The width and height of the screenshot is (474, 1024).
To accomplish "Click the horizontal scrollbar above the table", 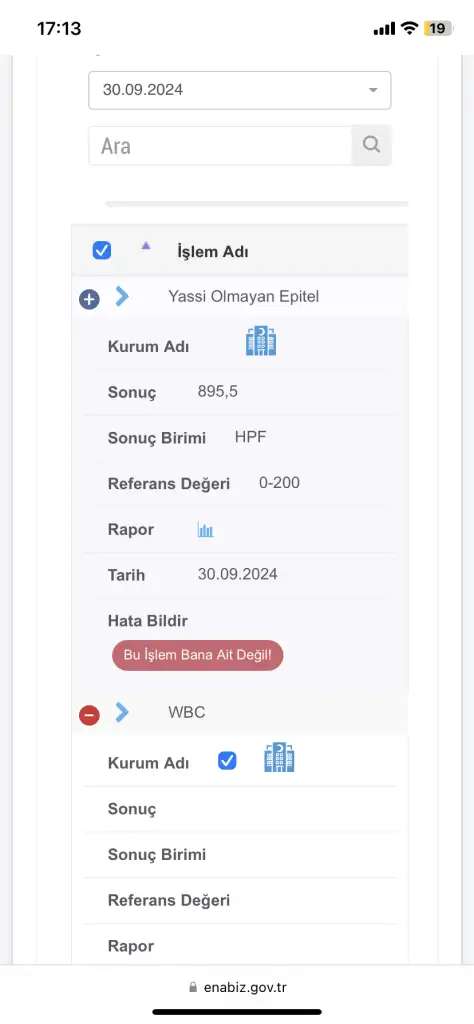I will pyautogui.click(x=257, y=204).
